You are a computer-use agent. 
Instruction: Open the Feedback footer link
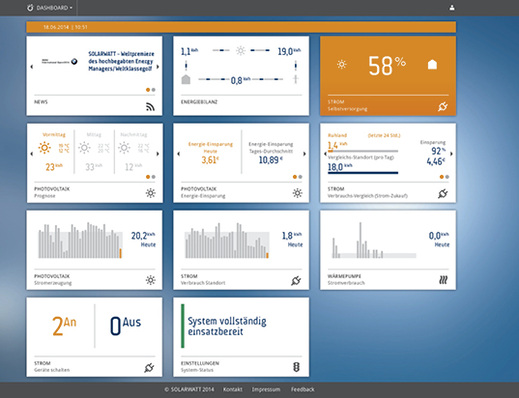(302, 389)
